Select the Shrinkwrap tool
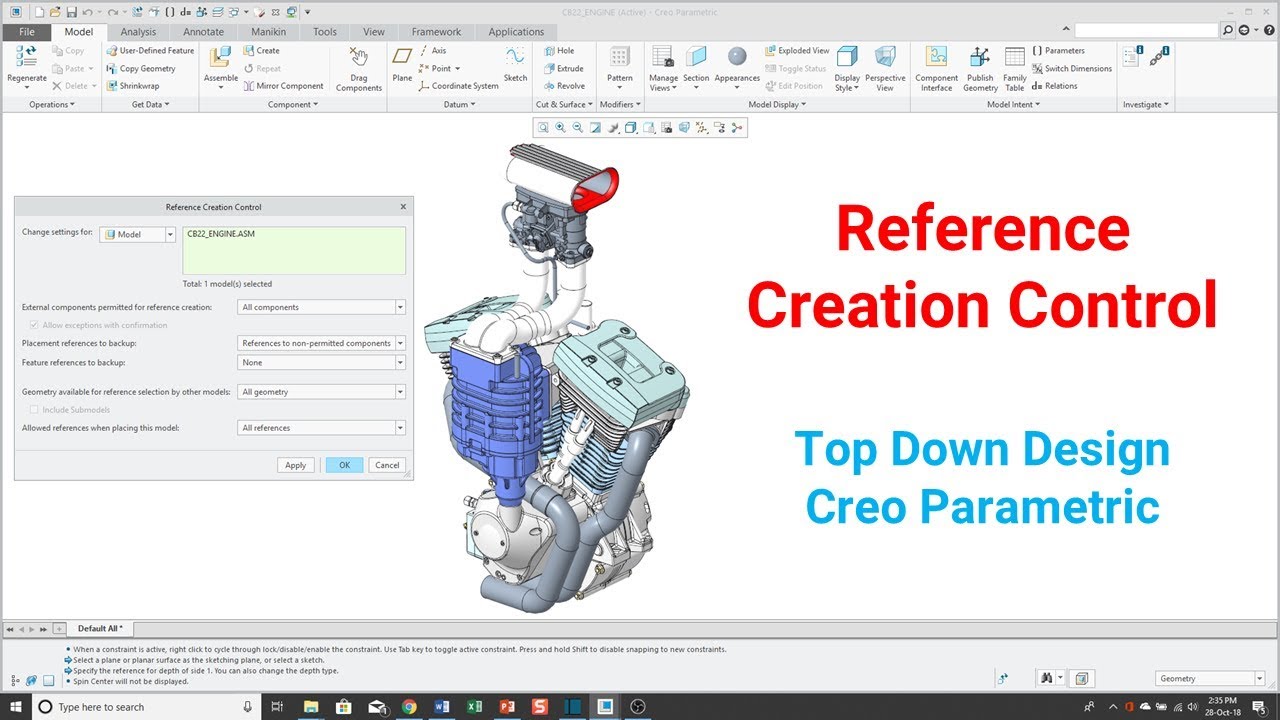 click(x=133, y=86)
